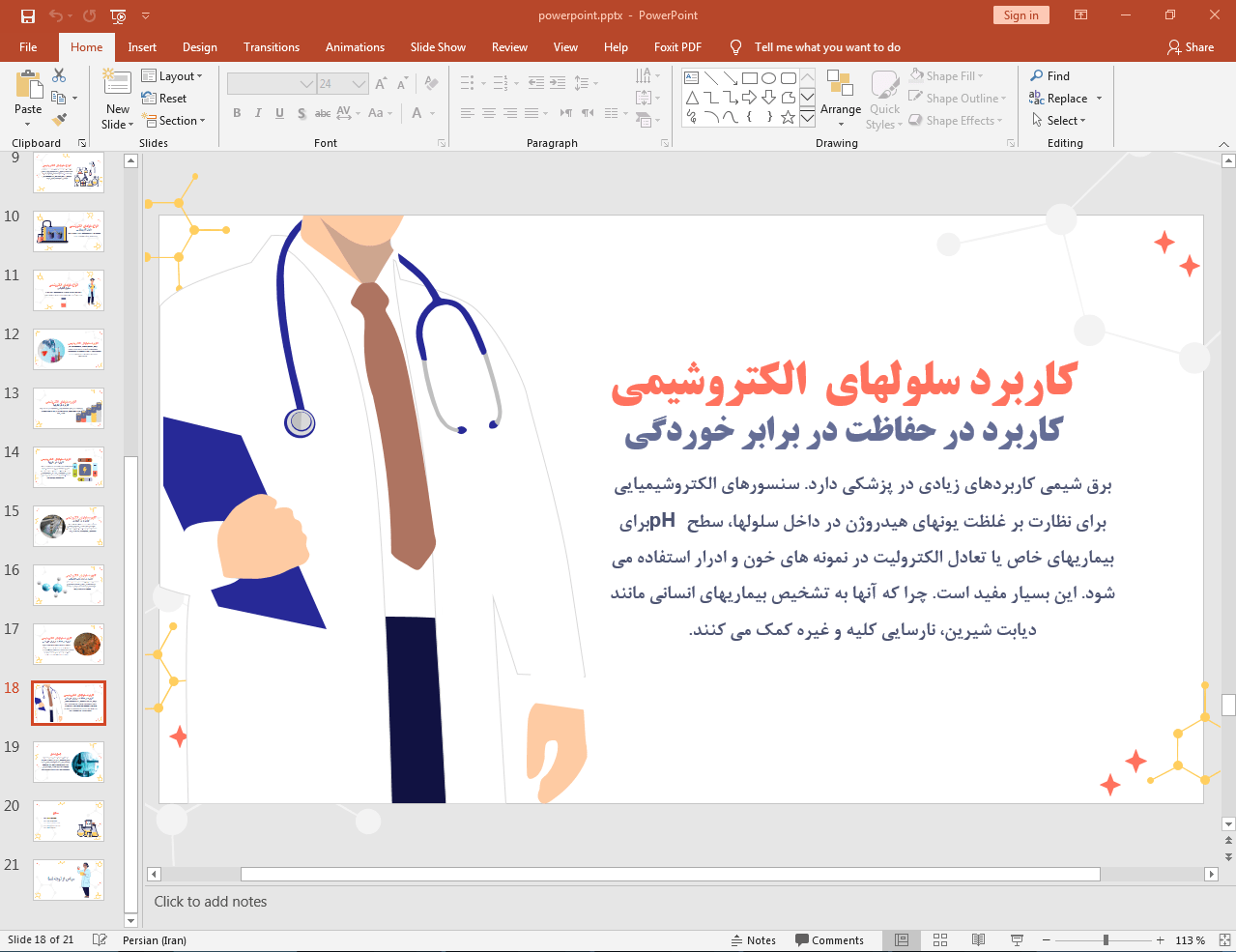
Task: Switch to the Transitions tab
Action: point(272,46)
